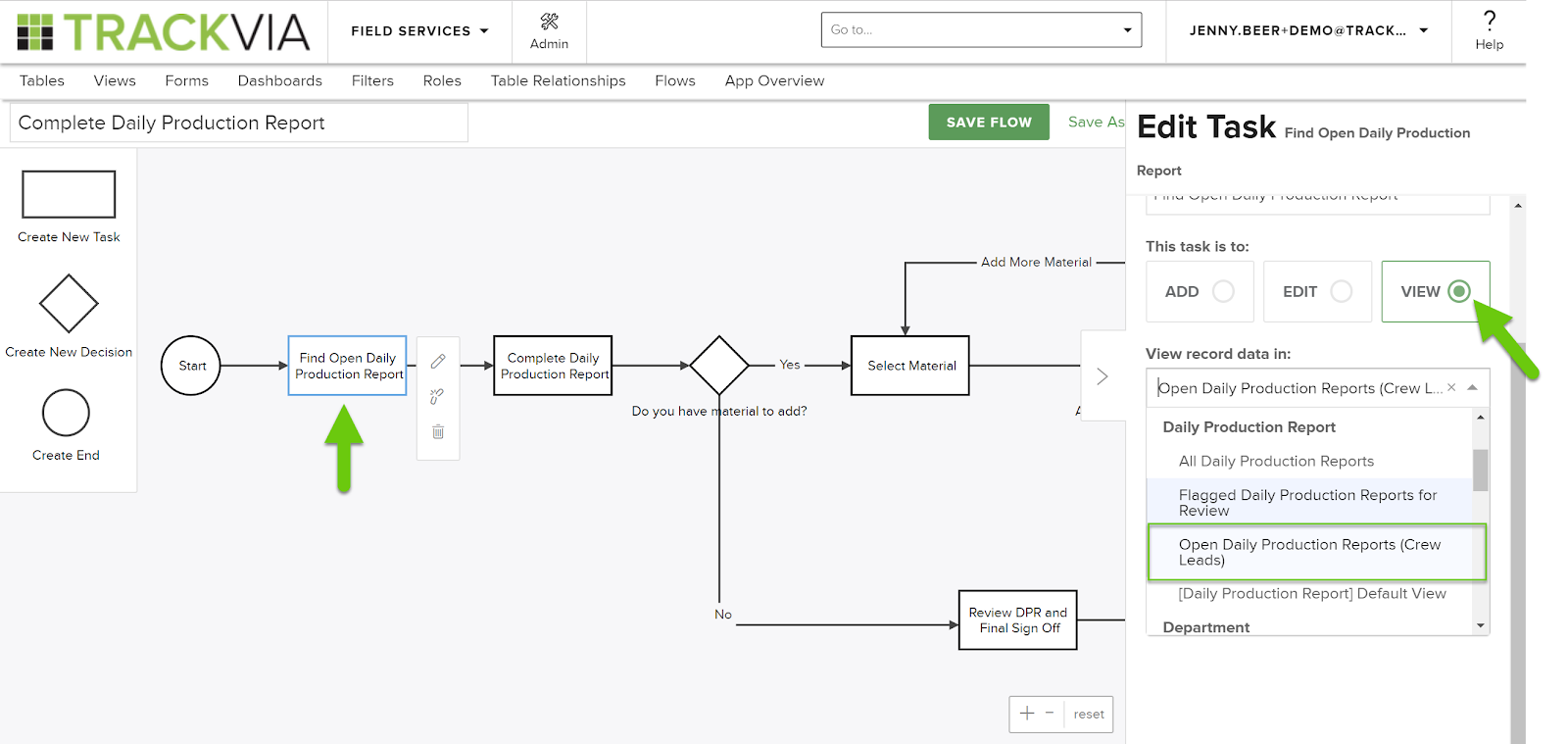Open the Go to... combo box

pyautogui.click(x=981, y=29)
